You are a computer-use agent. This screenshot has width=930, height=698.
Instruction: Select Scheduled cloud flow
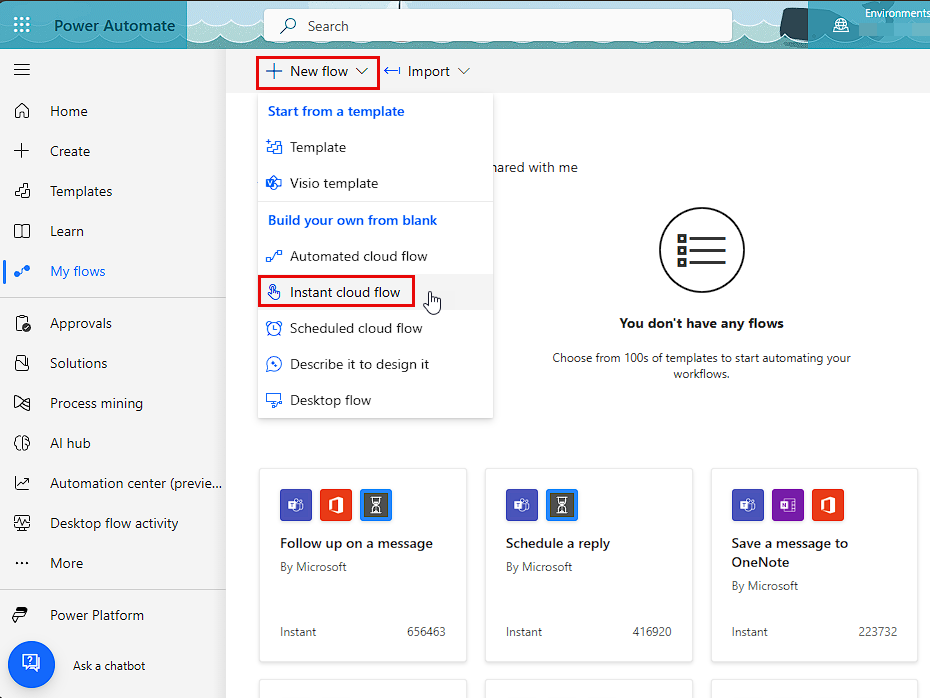[x=375, y=329]
